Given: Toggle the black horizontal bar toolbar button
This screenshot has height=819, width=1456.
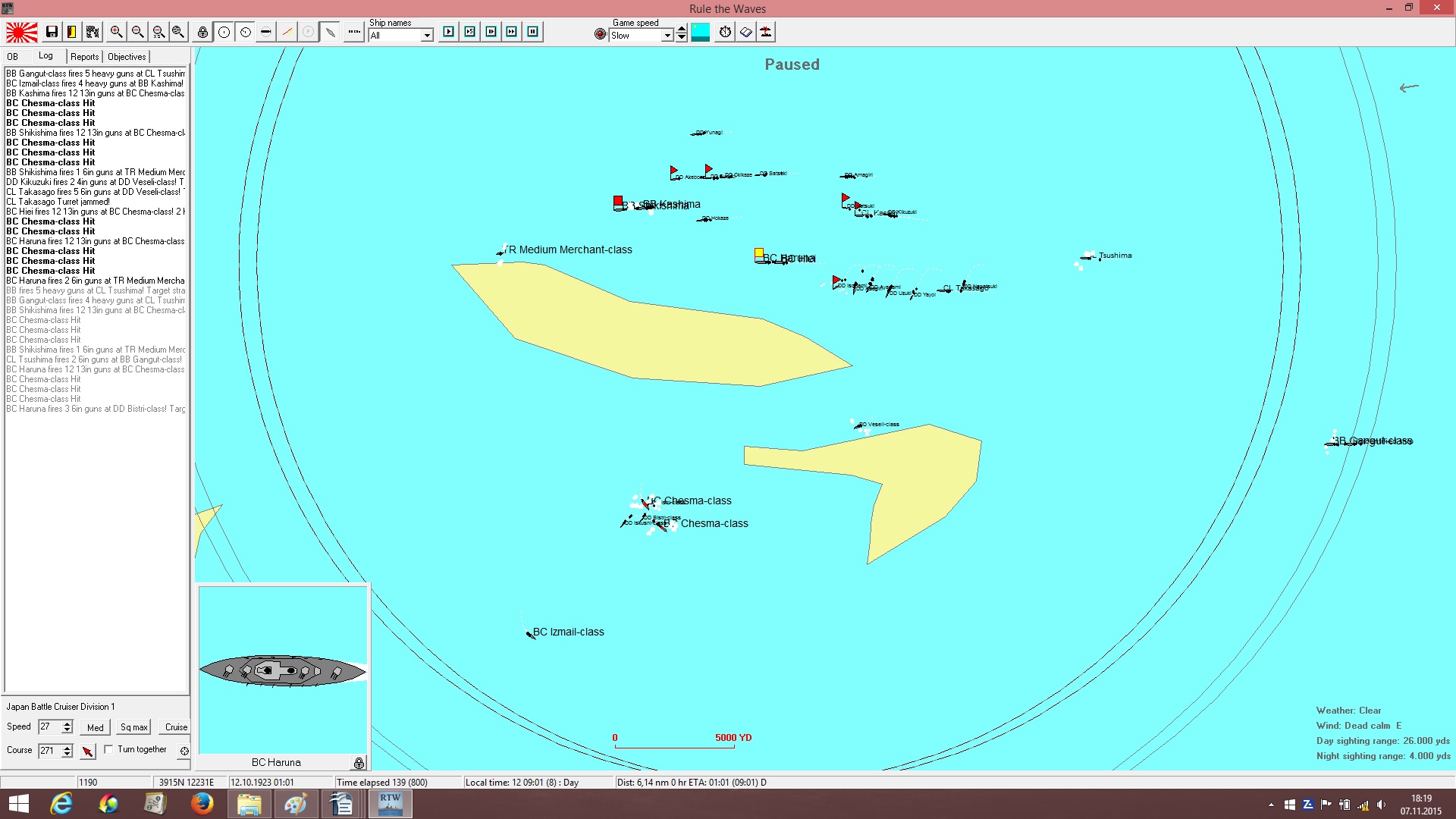Looking at the screenshot, I should click(265, 32).
